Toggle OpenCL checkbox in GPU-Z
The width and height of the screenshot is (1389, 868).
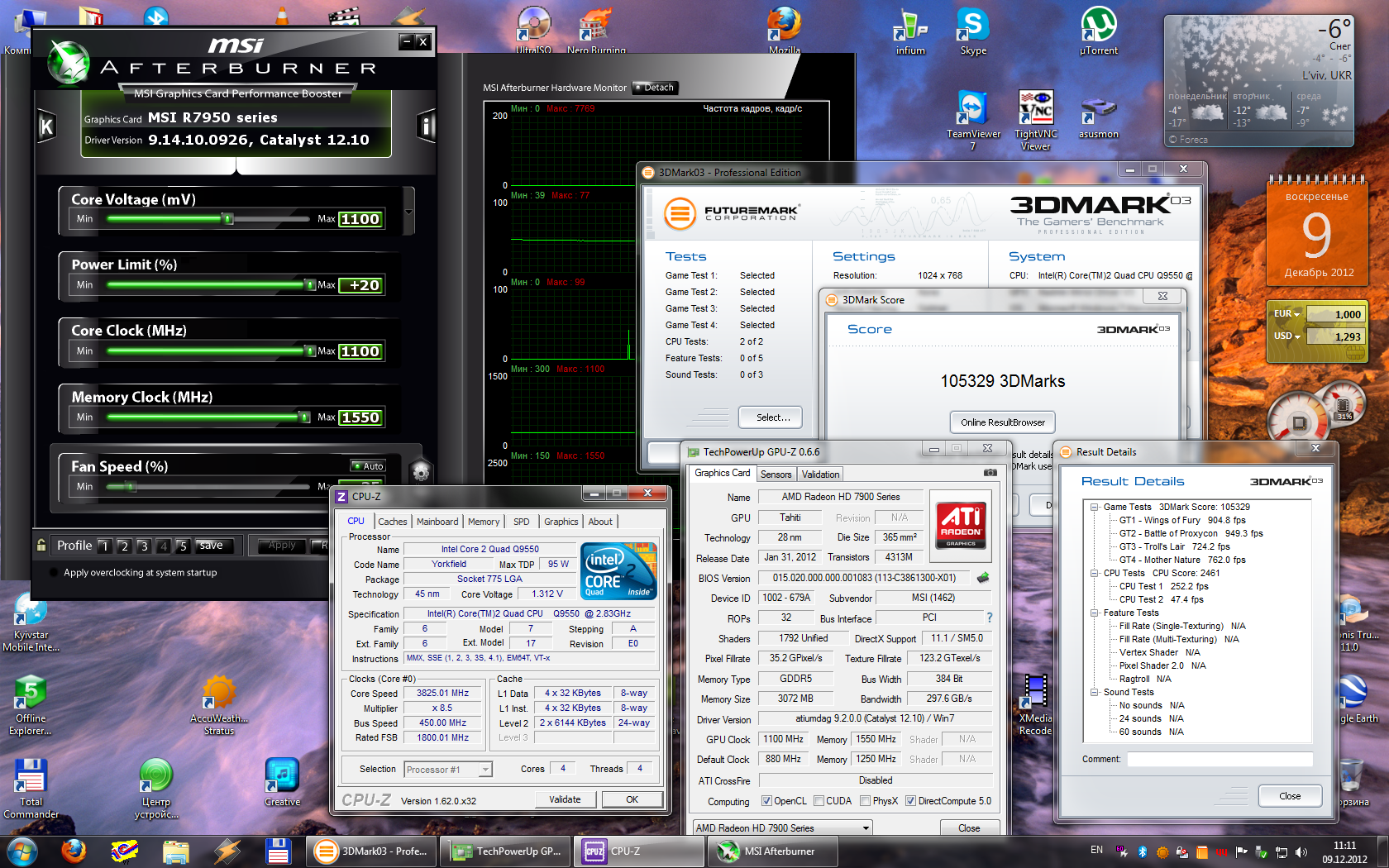[x=766, y=800]
